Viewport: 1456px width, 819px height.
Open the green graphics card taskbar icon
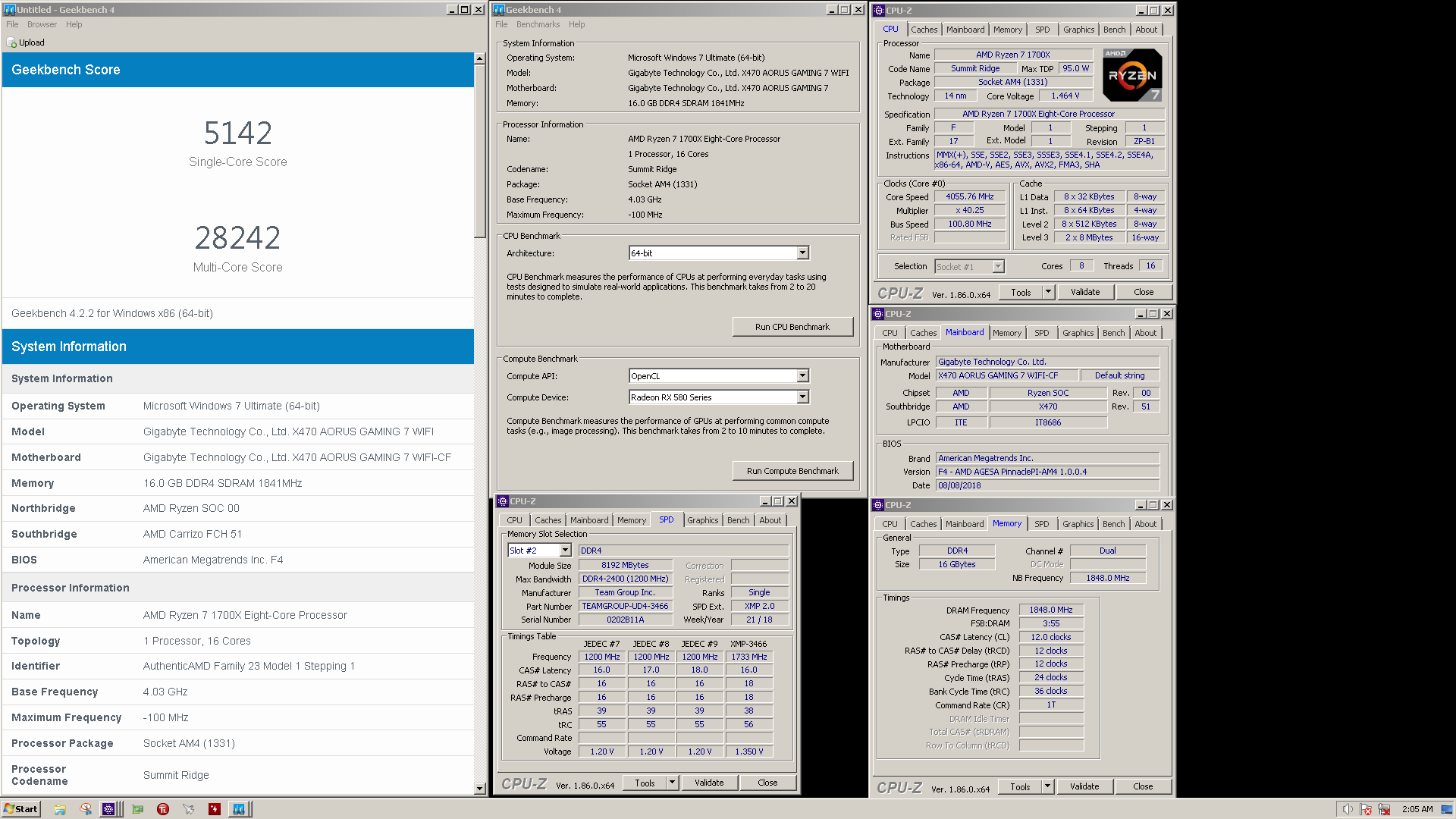[137, 809]
